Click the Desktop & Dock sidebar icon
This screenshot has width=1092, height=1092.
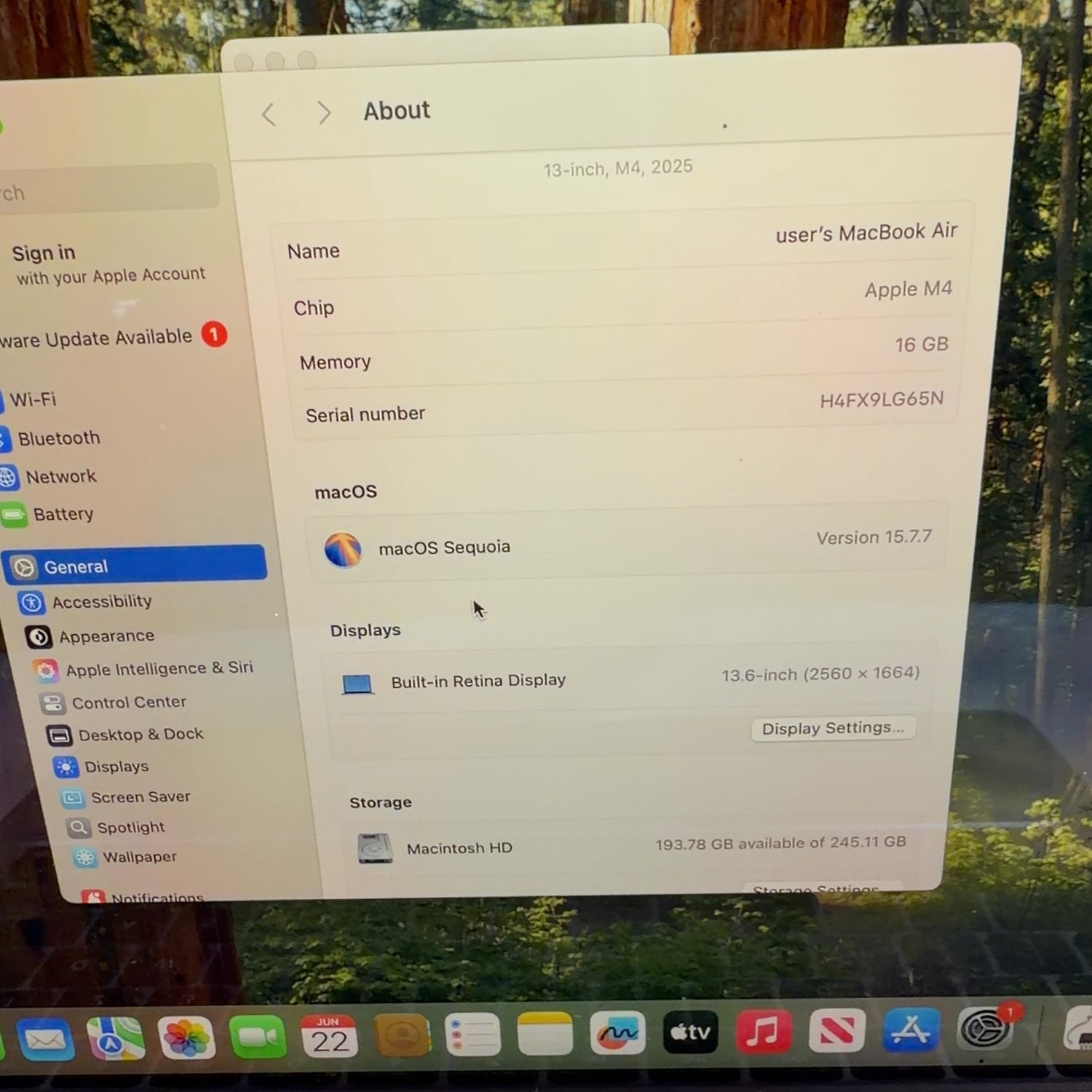click(x=59, y=736)
